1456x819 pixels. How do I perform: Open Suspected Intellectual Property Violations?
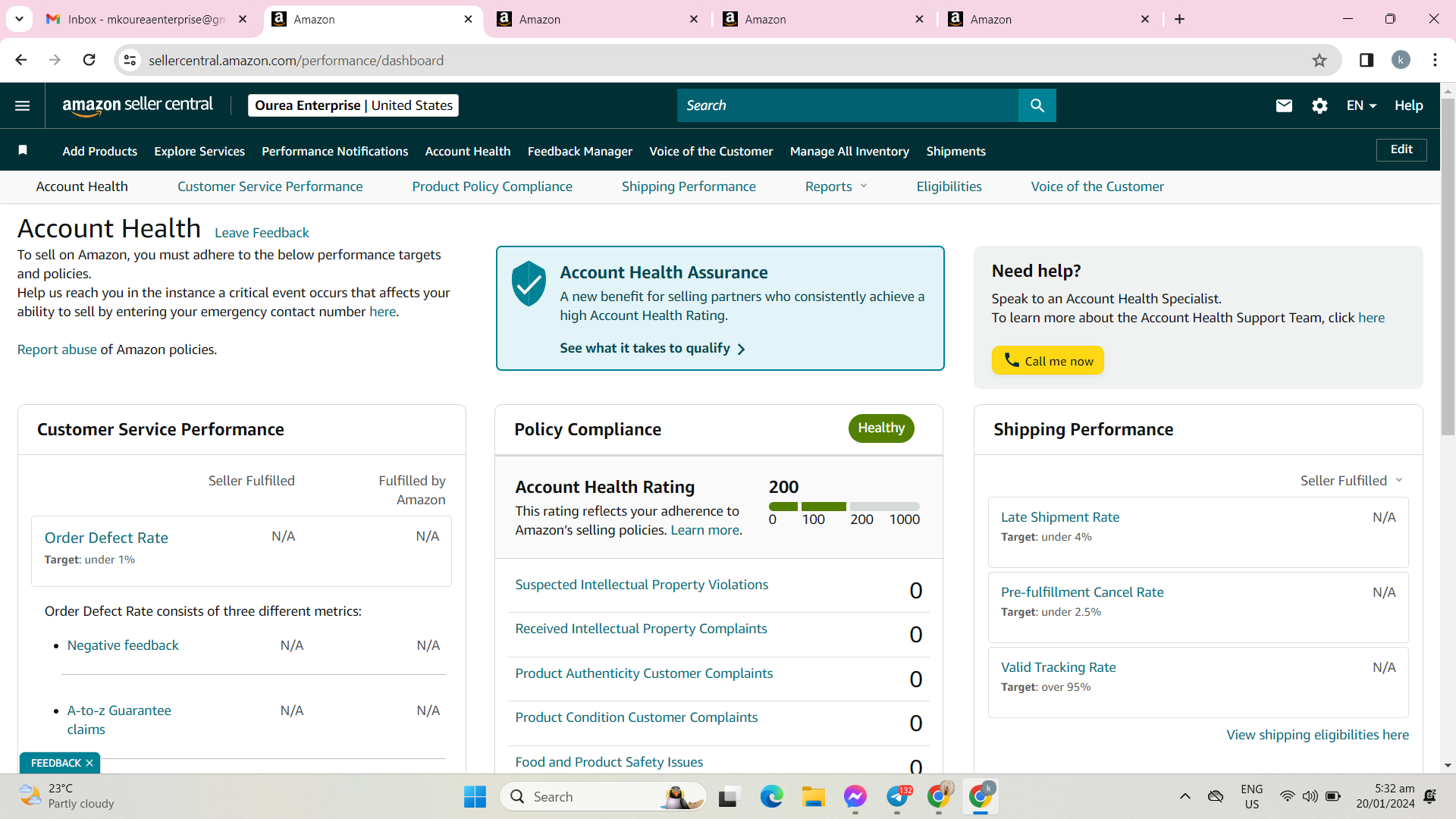pyautogui.click(x=642, y=585)
